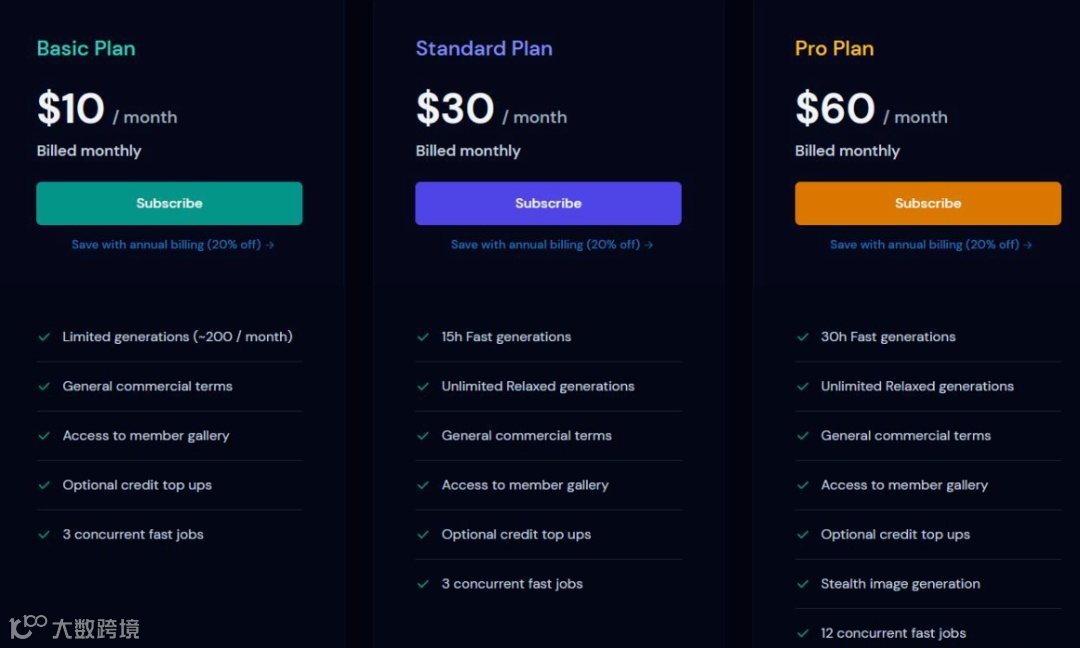
Task: Click the Basic Plan Subscribe button
Action: (x=169, y=203)
